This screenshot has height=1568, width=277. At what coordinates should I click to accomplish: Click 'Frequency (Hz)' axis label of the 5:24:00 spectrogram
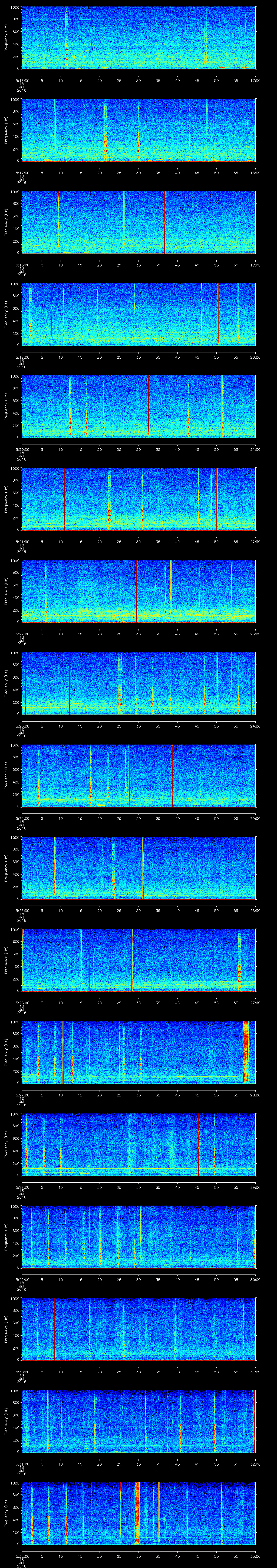coord(6,775)
